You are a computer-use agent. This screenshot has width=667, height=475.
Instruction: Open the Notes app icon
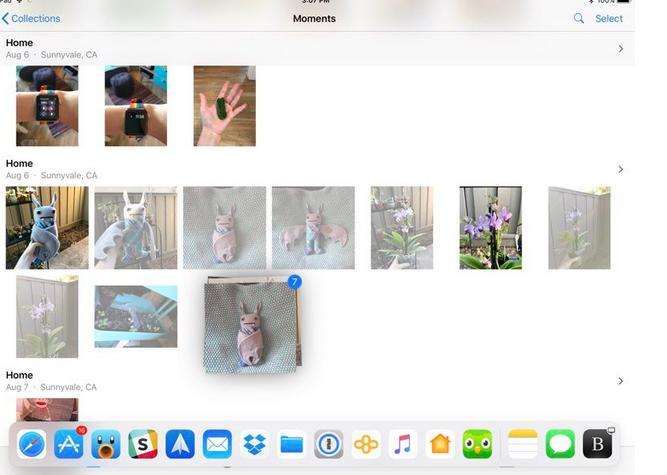tap(523, 444)
